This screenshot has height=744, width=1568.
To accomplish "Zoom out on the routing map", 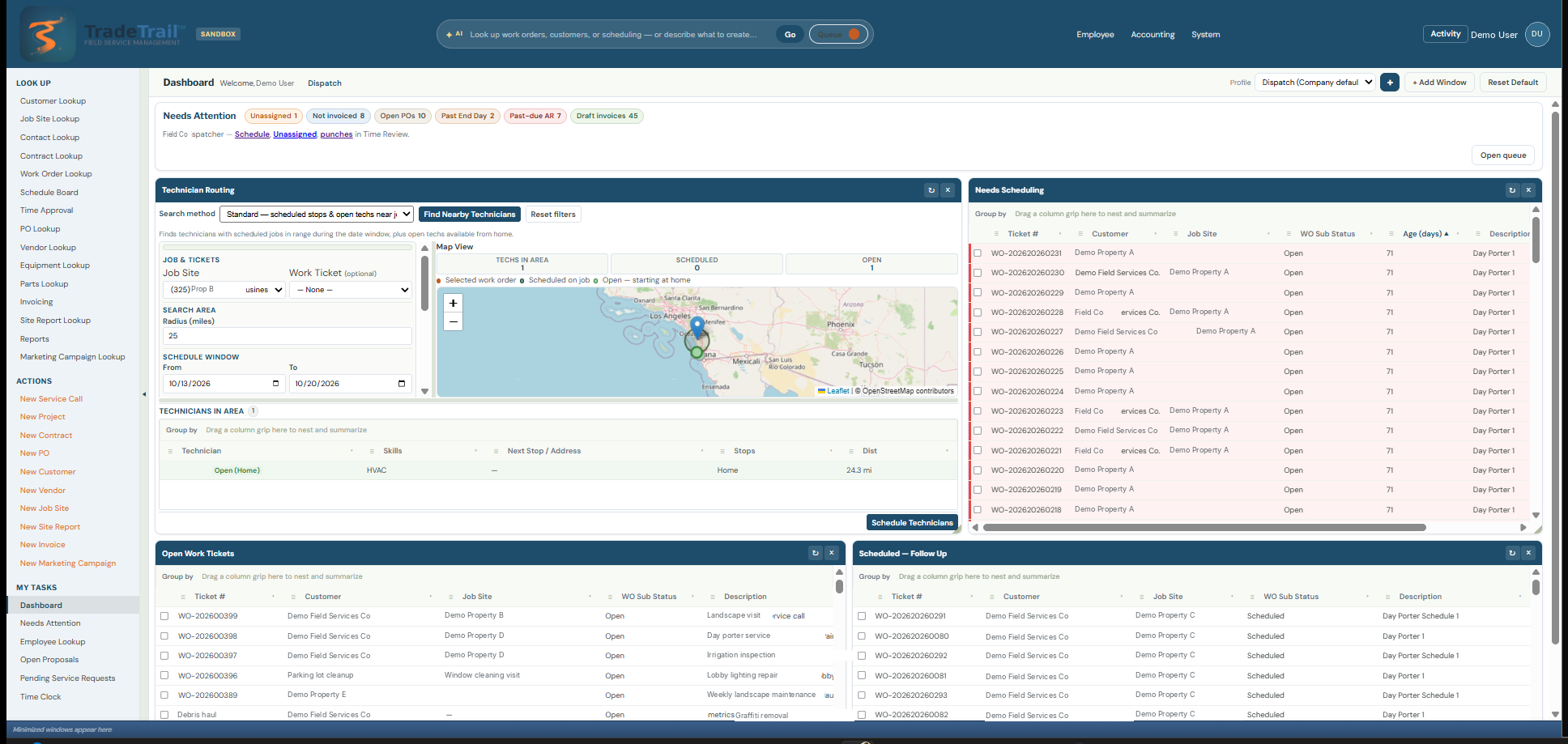I will click(x=454, y=321).
